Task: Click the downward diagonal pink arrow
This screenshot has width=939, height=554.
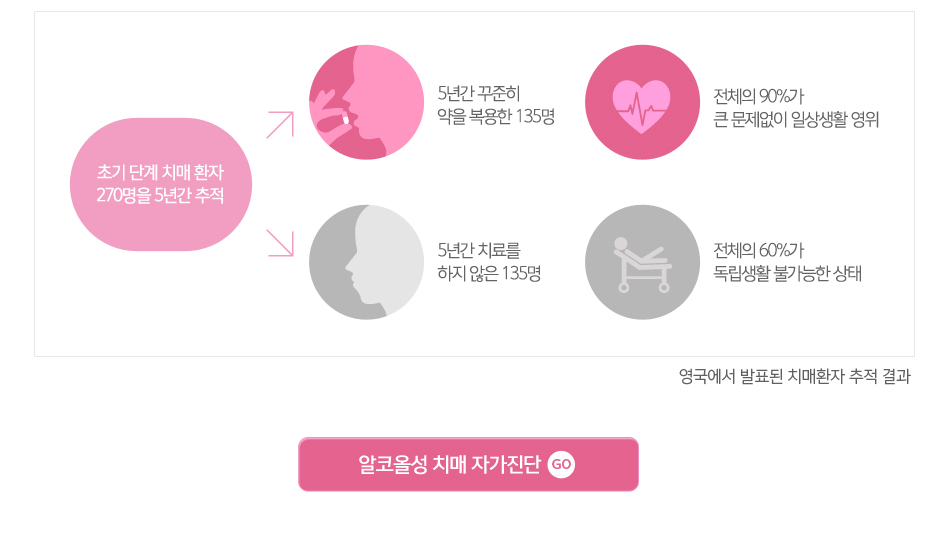Action: pos(280,243)
